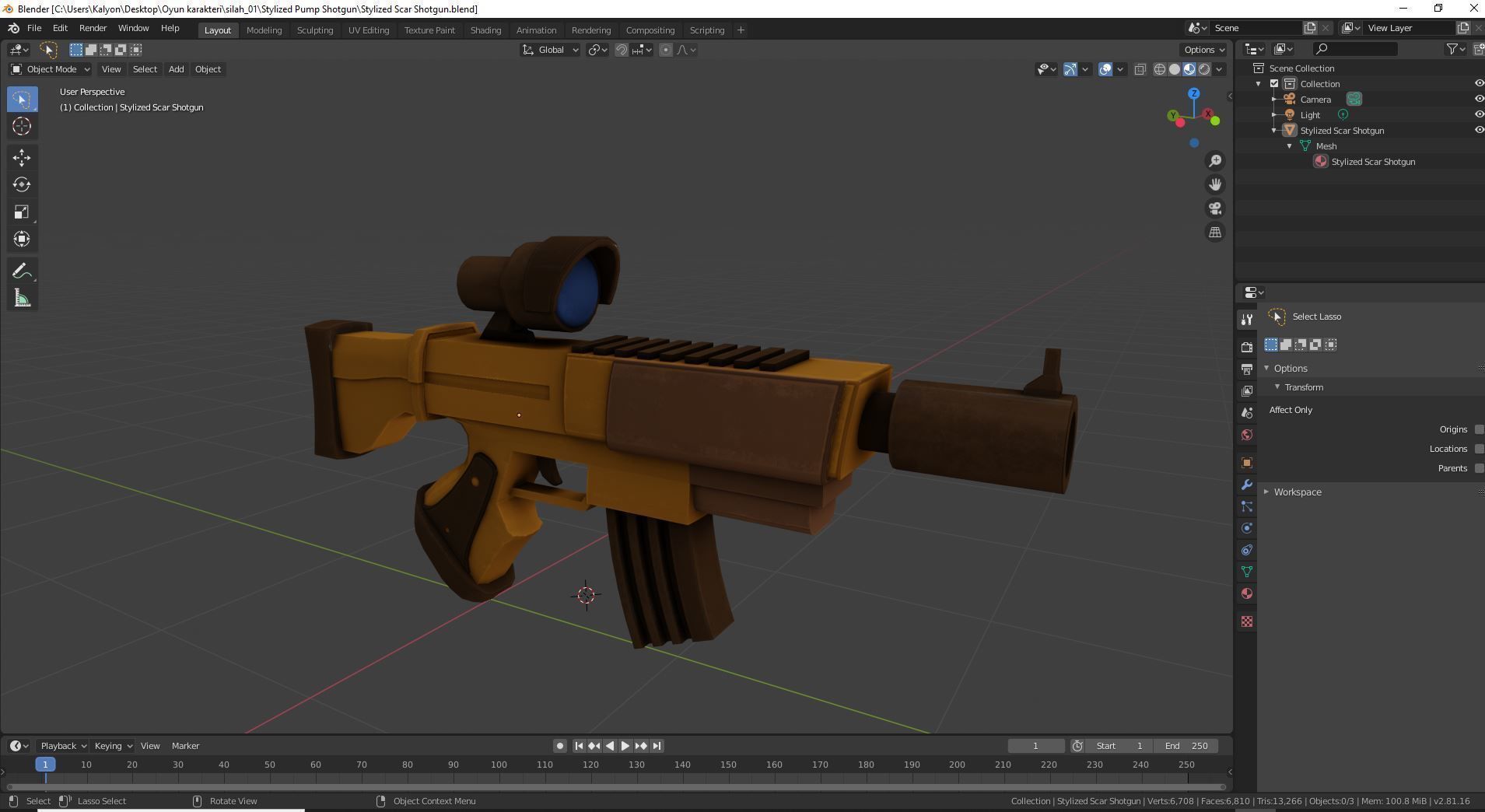Open the Particles properties tab
1485x812 pixels.
pos(1247,506)
